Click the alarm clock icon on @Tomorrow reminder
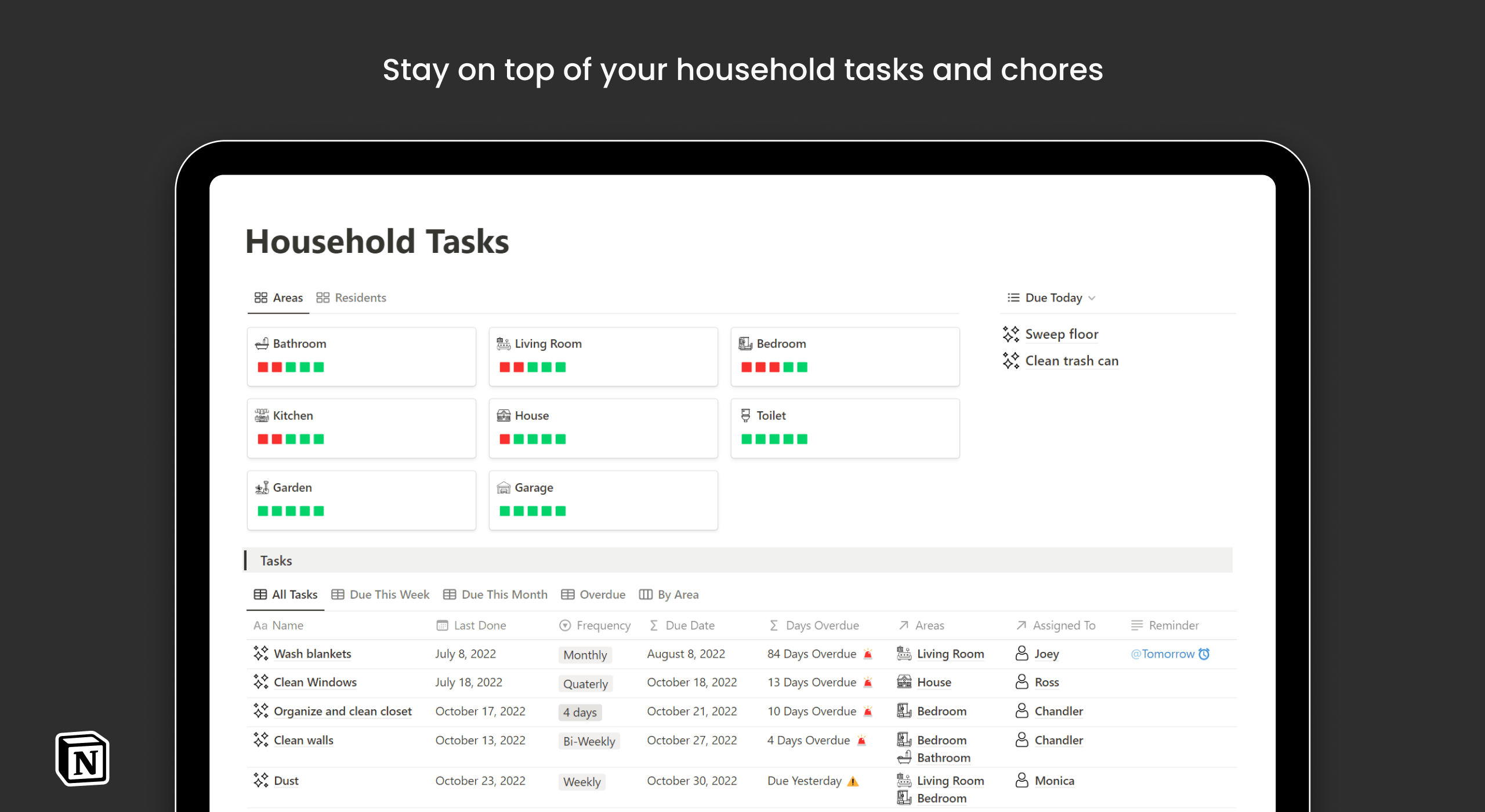Image resolution: width=1485 pixels, height=812 pixels. pos(1205,654)
